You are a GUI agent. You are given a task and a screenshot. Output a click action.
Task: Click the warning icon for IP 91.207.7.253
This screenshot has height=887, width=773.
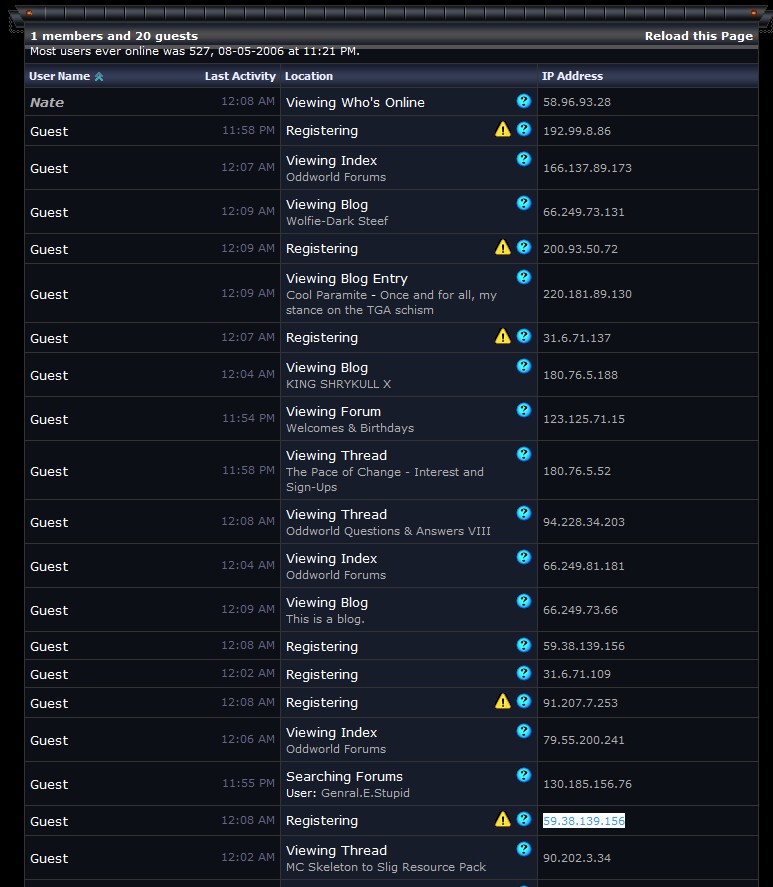pos(503,702)
